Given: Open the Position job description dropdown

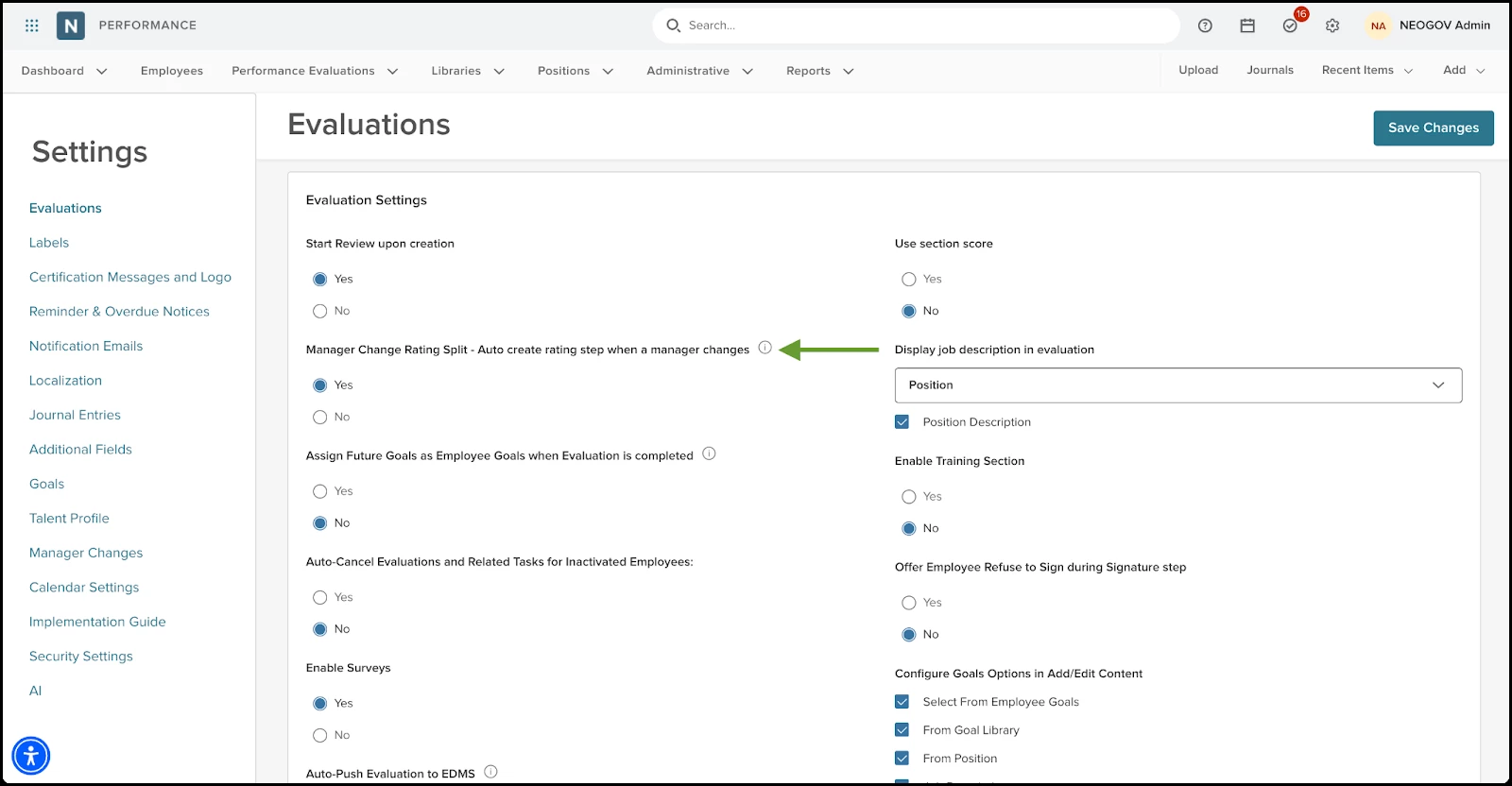Looking at the screenshot, I should pyautogui.click(x=1177, y=385).
